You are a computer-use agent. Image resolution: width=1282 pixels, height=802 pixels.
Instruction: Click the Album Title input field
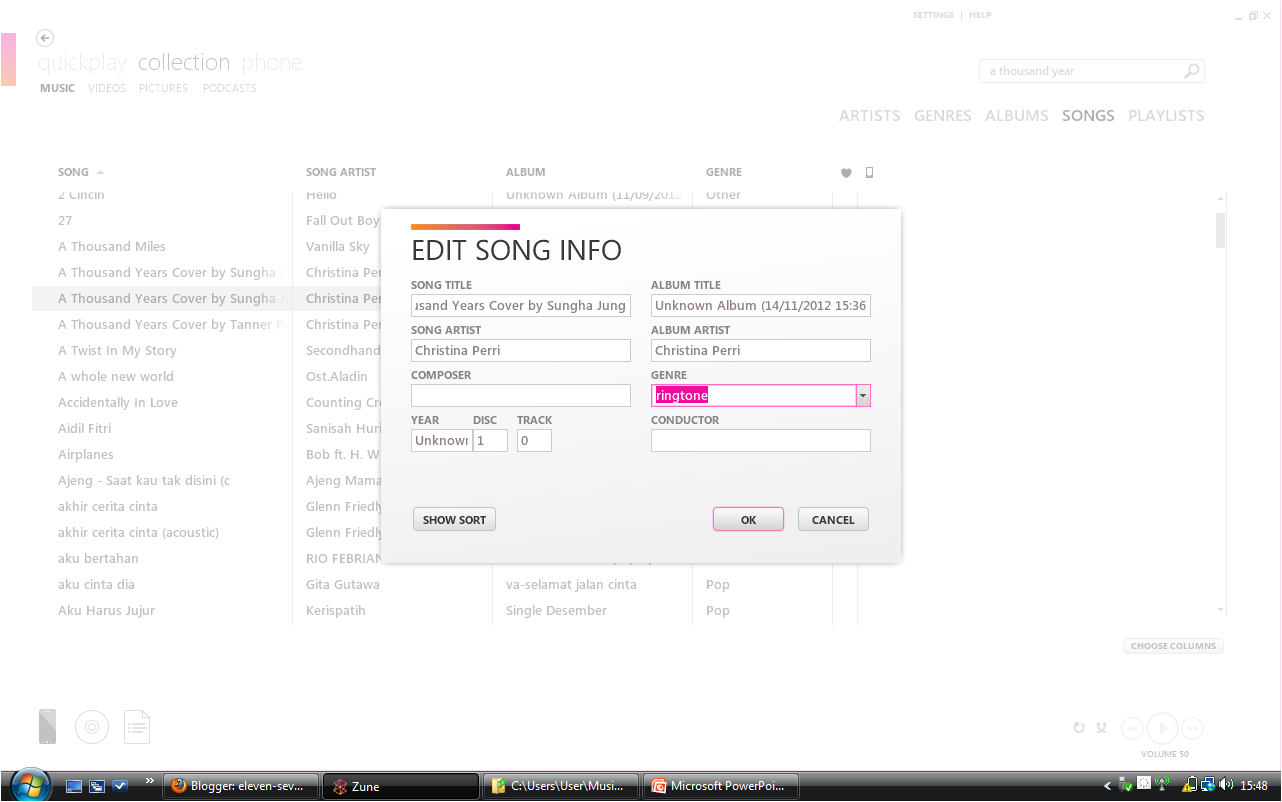[761, 306]
